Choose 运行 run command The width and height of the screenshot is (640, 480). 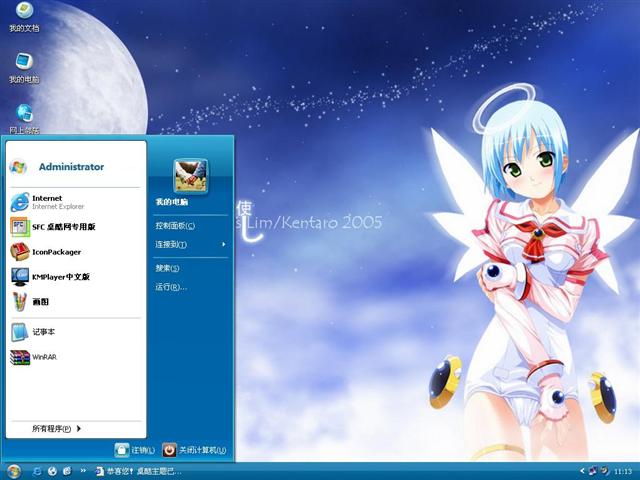(170, 287)
